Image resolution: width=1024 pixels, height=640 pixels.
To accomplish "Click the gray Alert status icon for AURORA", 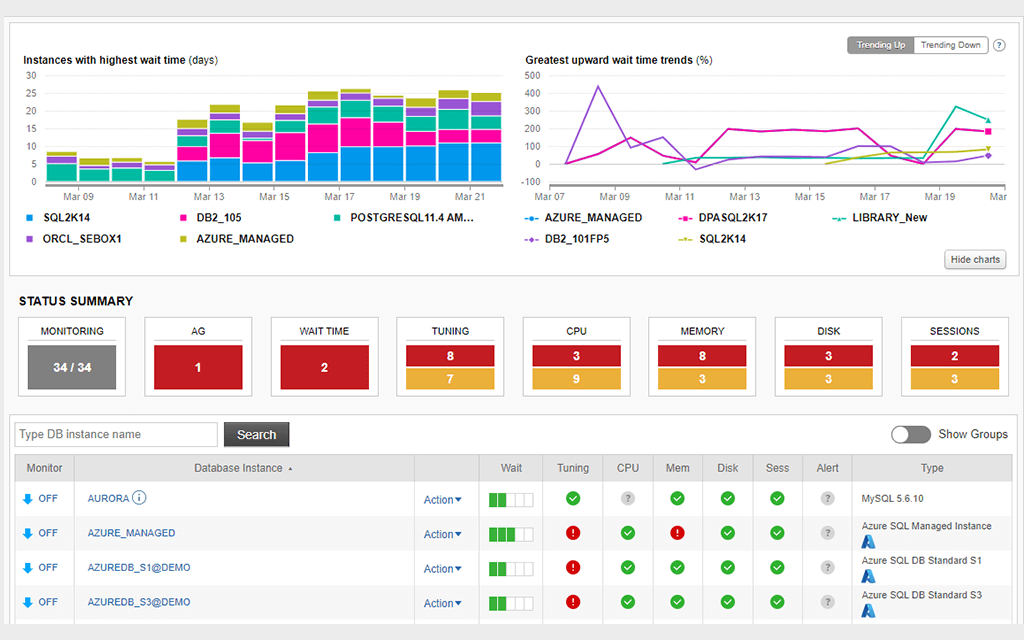I will click(827, 498).
